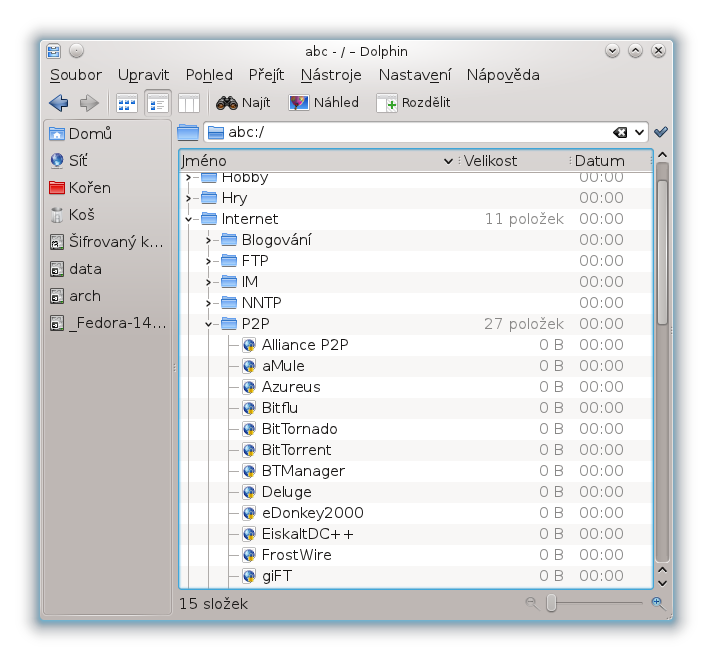Open the Pohled menu
Screen dimensions: 713x660
tap(209, 75)
